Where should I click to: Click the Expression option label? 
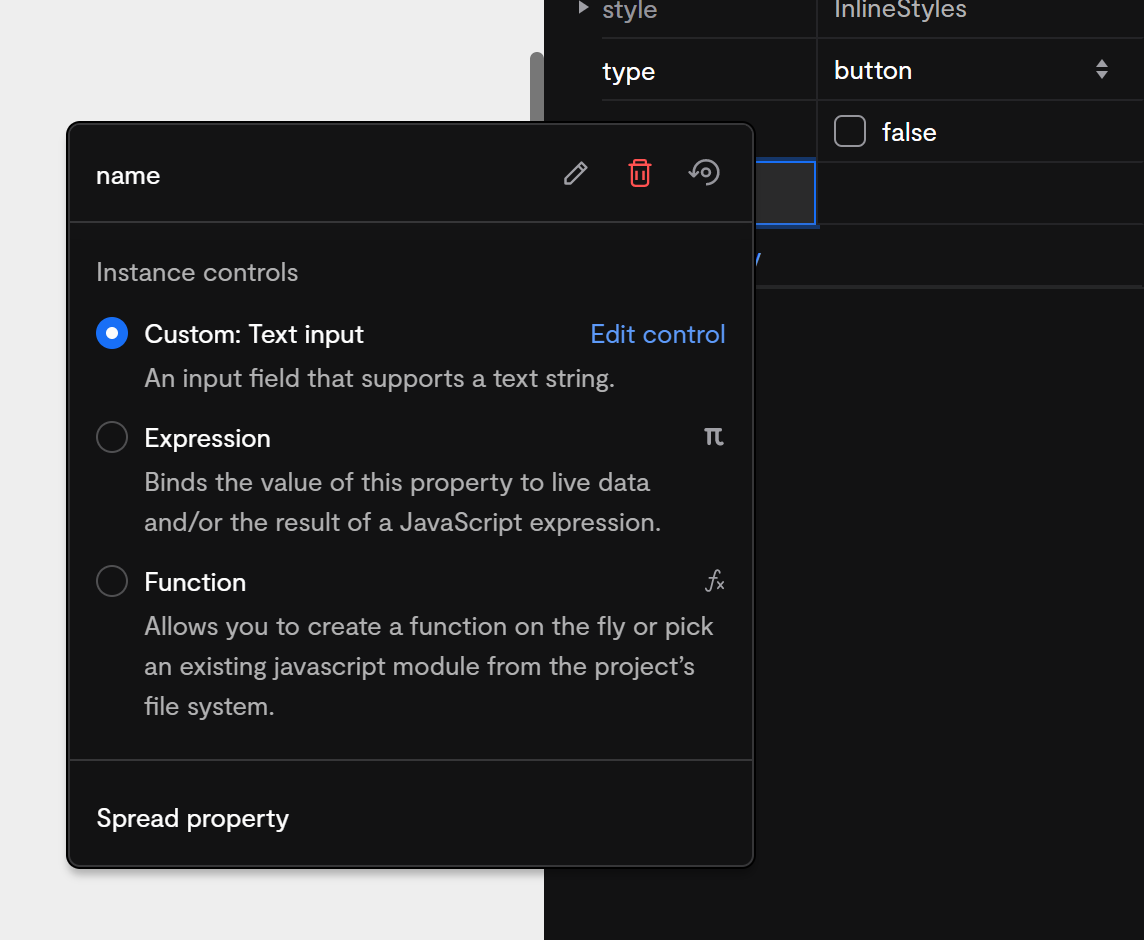(x=207, y=438)
